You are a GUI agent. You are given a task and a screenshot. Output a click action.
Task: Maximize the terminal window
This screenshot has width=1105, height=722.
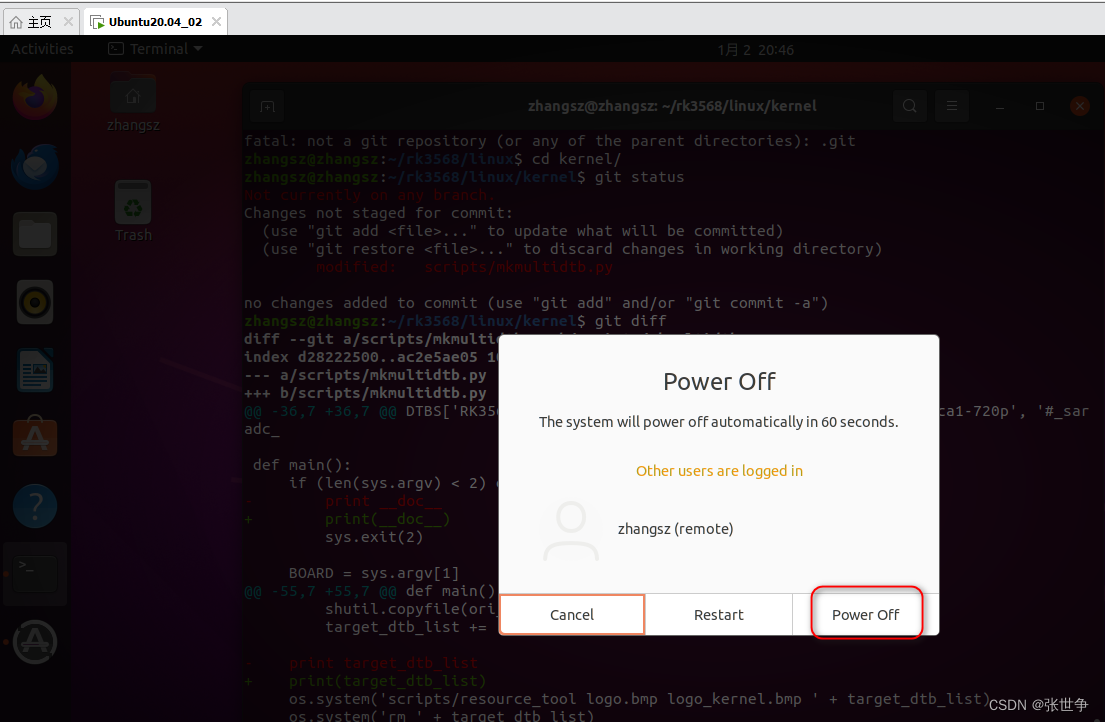[1039, 106]
